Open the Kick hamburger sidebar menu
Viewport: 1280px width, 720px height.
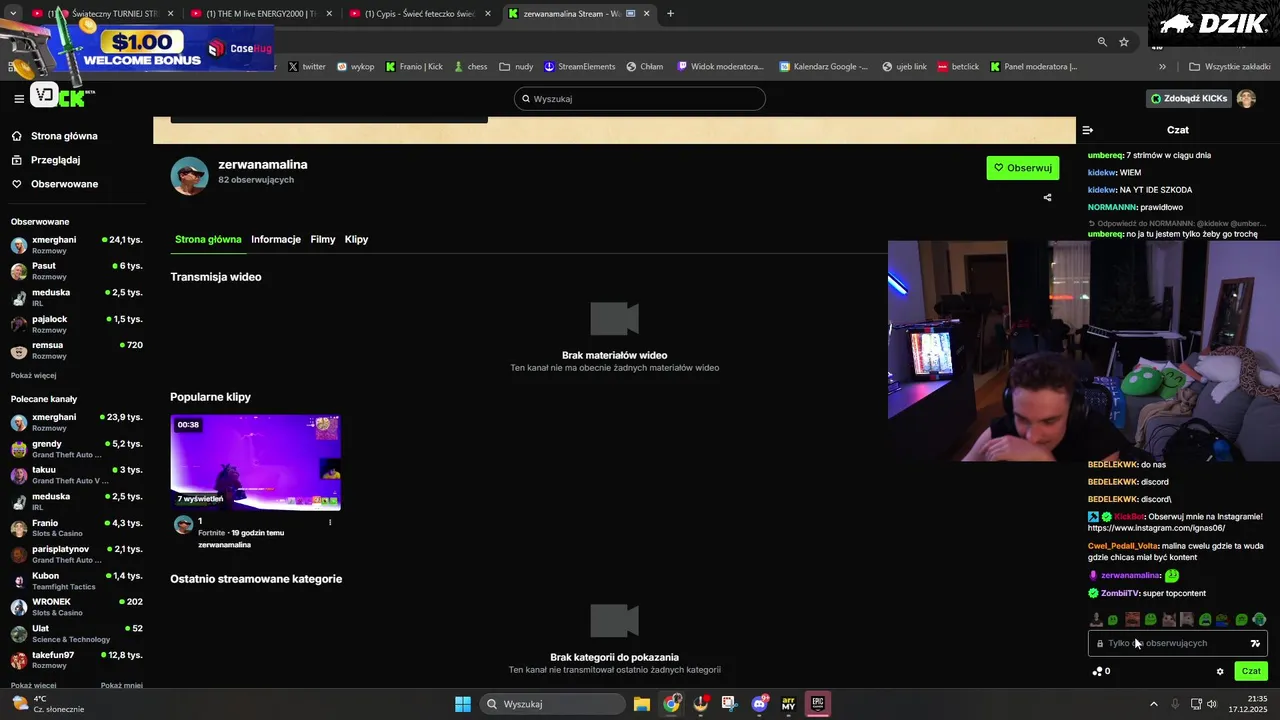pos(19,98)
